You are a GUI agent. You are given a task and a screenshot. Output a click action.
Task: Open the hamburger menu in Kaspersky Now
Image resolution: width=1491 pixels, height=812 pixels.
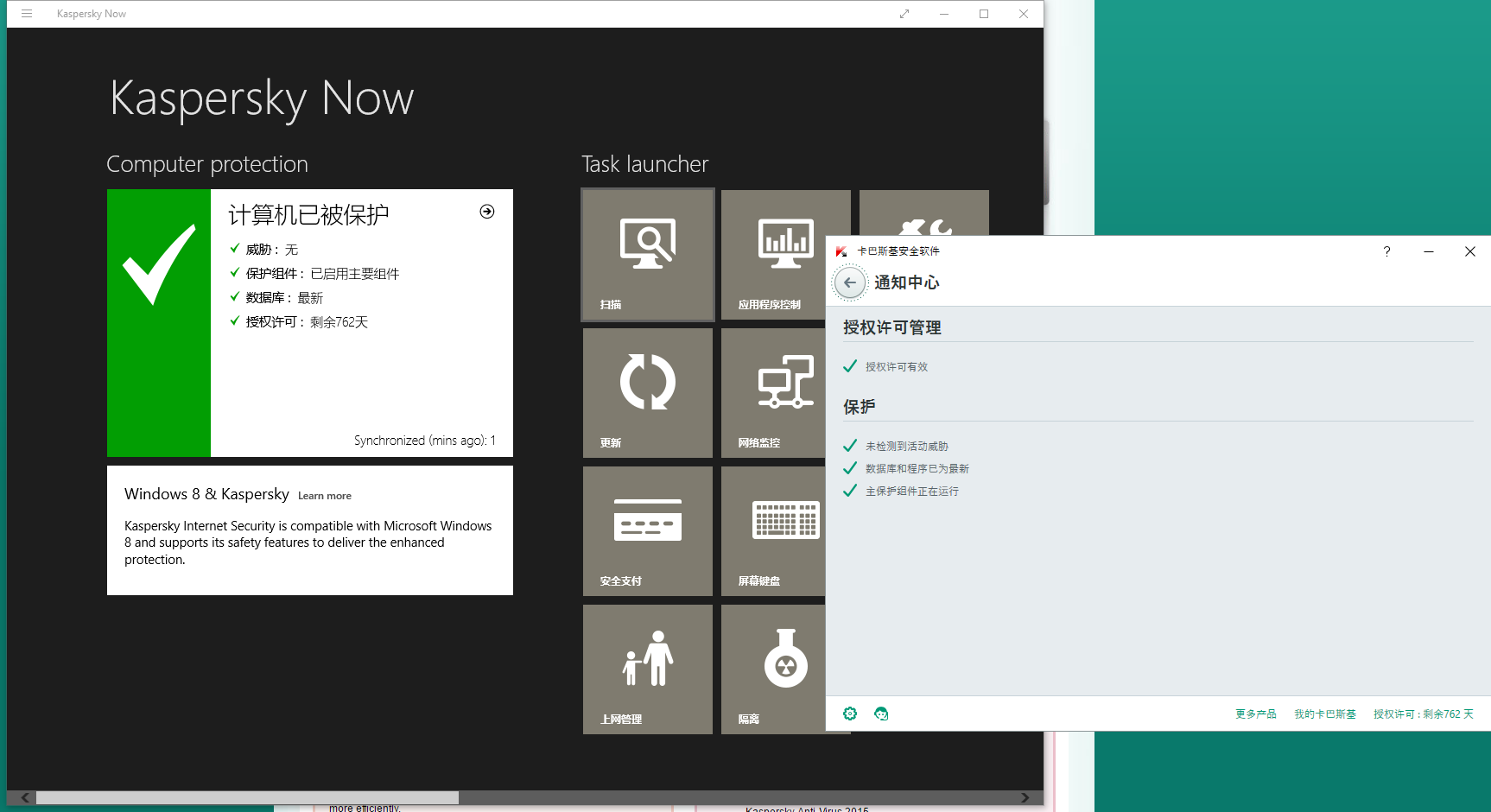pyautogui.click(x=27, y=14)
